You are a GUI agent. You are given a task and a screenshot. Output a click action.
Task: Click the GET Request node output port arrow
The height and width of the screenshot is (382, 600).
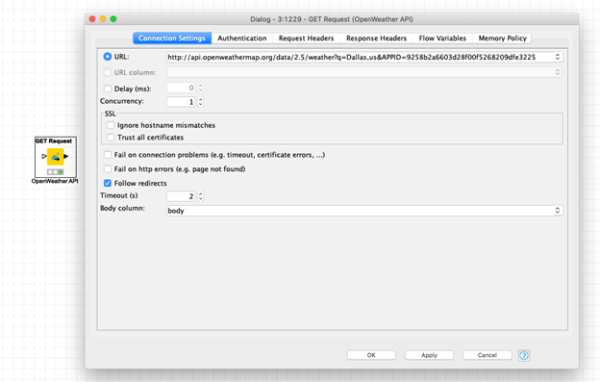(x=66, y=156)
